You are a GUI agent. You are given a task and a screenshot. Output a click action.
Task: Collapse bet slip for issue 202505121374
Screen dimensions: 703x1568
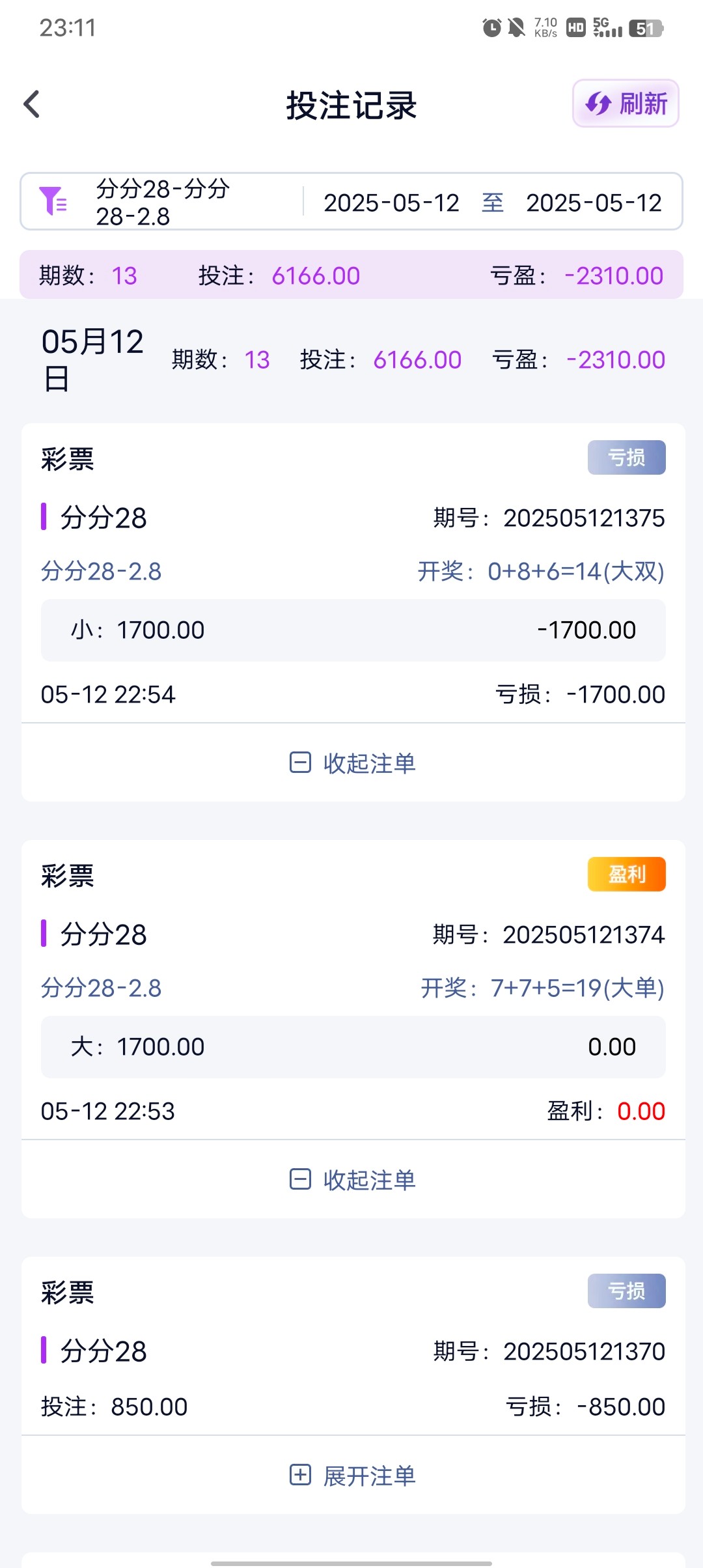click(x=352, y=1180)
